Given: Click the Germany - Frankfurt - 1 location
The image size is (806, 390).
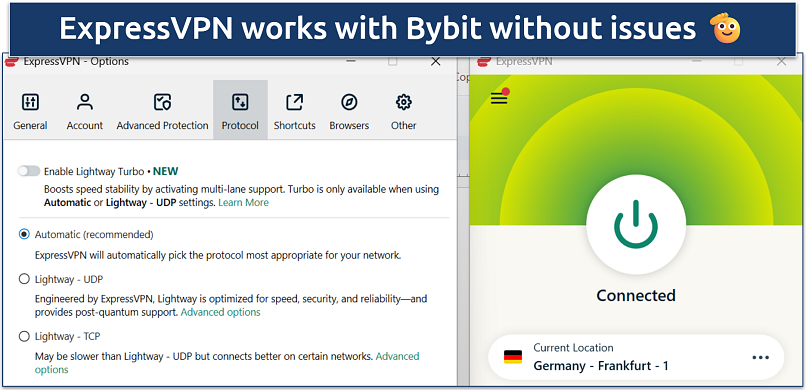Looking at the screenshot, I should [x=601, y=366].
